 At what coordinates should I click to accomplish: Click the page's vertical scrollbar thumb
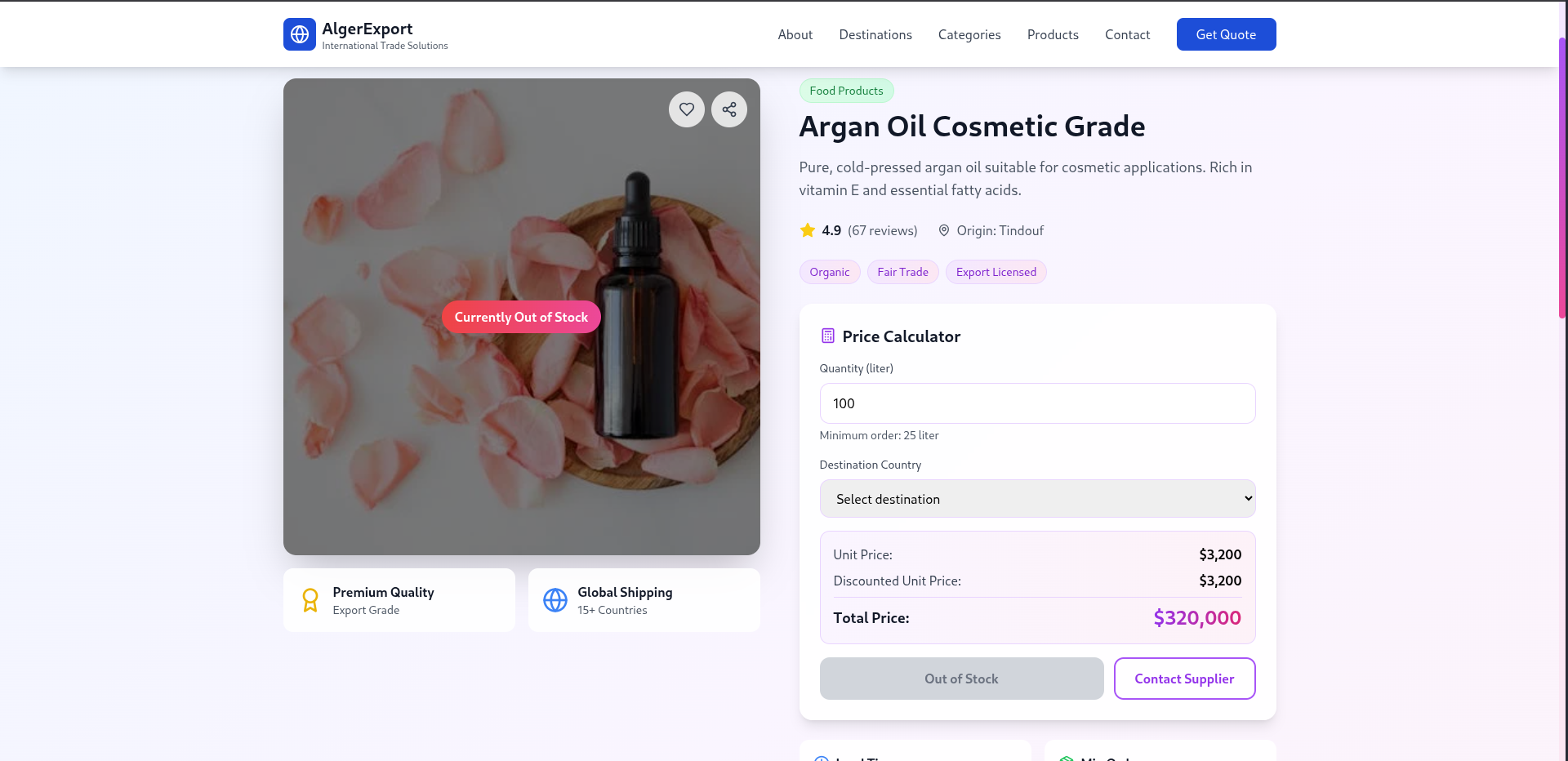[x=1562, y=176]
